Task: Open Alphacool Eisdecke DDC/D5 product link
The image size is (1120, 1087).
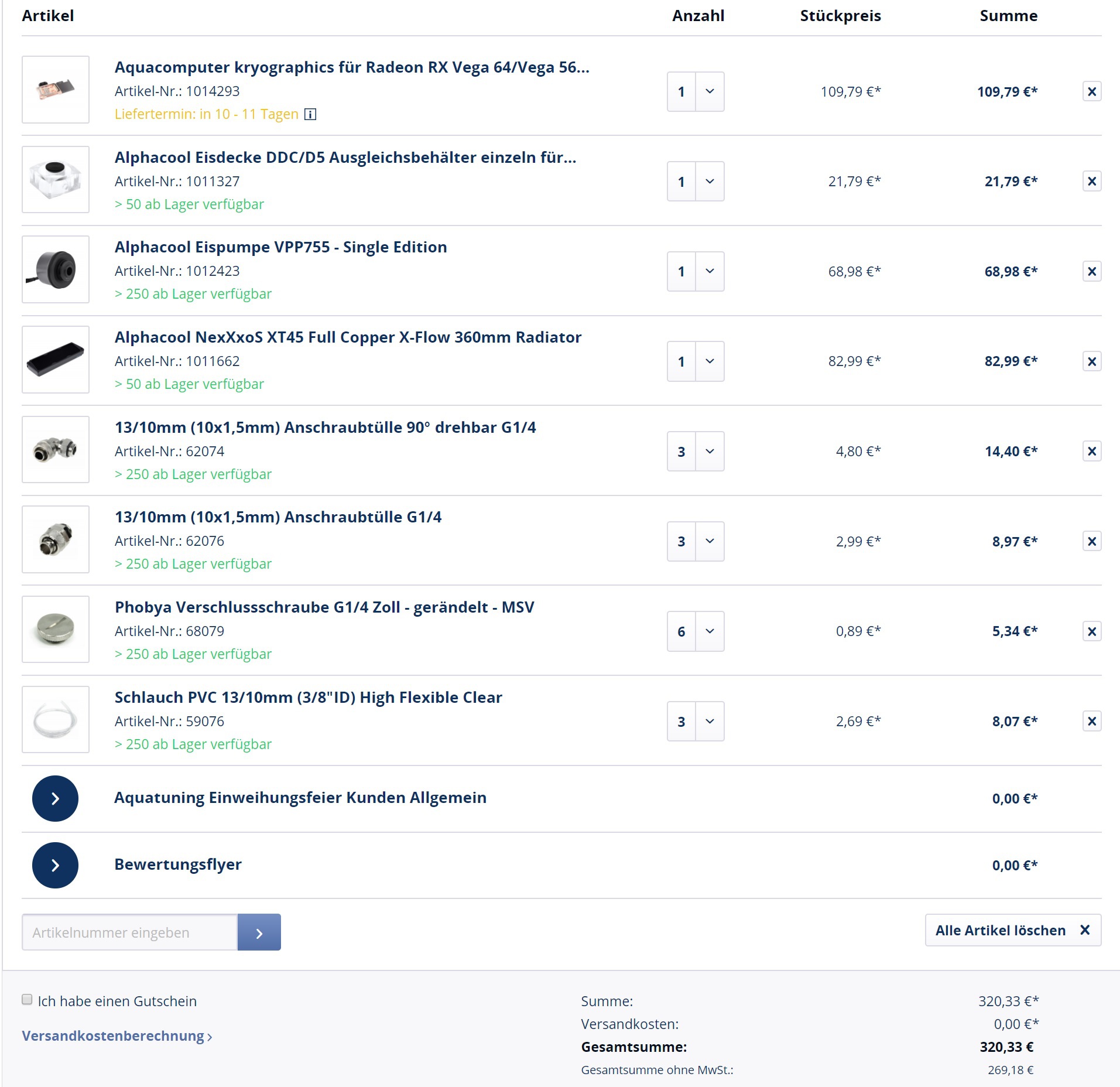Action: [345, 158]
